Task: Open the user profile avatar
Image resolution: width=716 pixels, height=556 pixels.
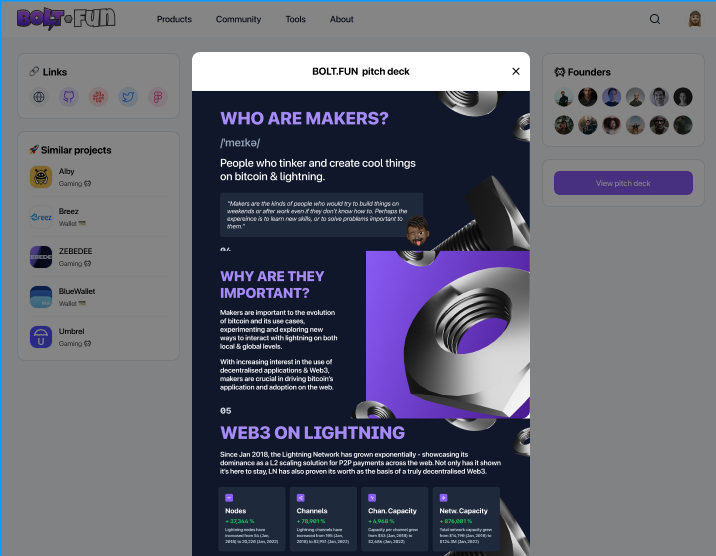Action: click(695, 19)
